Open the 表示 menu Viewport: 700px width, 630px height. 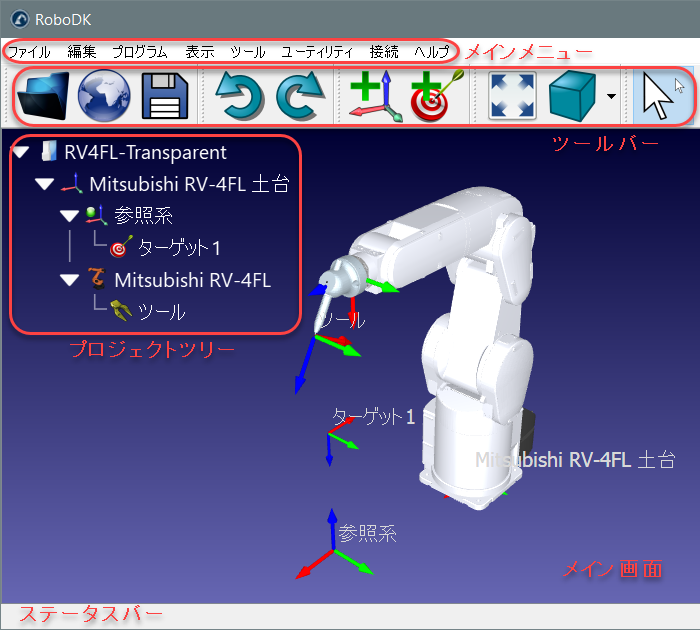coord(200,52)
